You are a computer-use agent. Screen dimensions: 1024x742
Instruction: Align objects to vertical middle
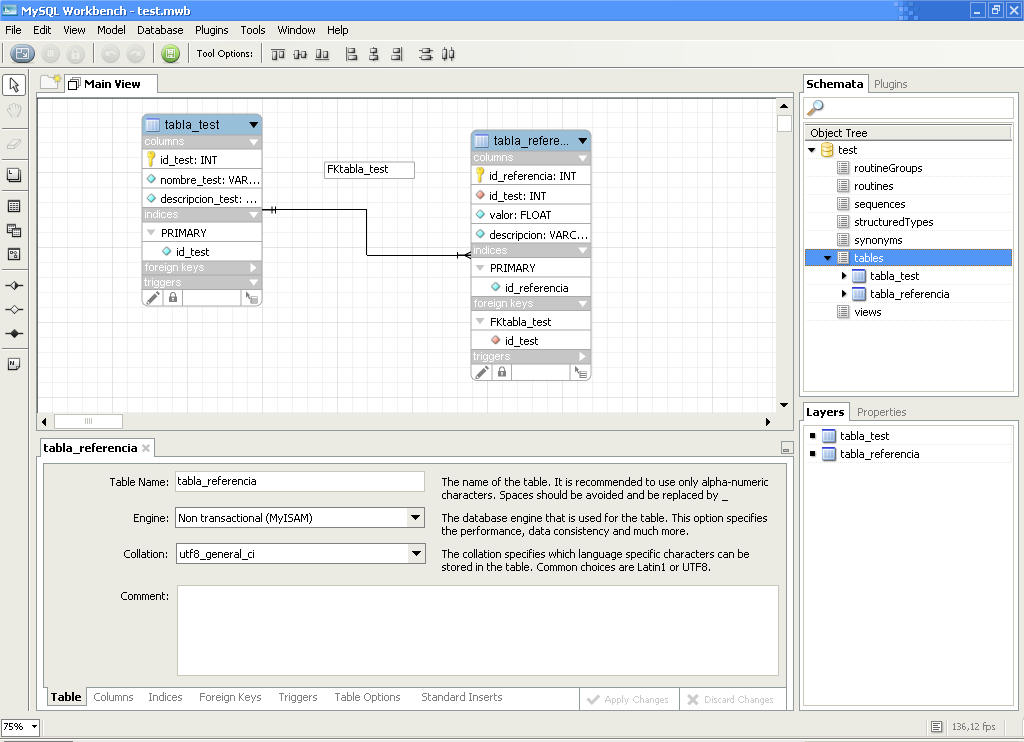tap(300, 54)
